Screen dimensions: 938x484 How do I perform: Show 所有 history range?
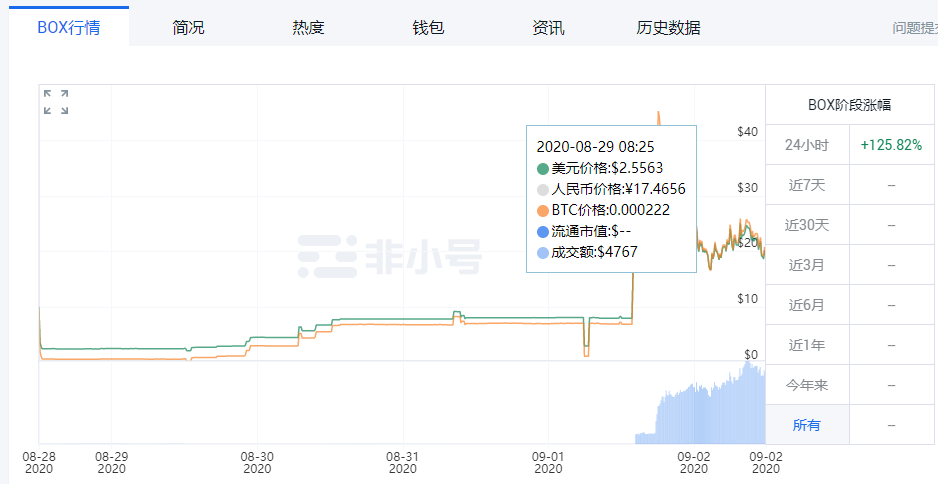pyautogui.click(x=807, y=425)
